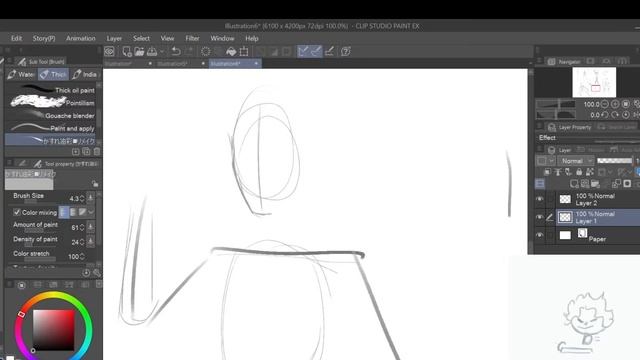Zoom in in the Navigator
The height and width of the screenshot is (360, 640).
tap(615, 104)
